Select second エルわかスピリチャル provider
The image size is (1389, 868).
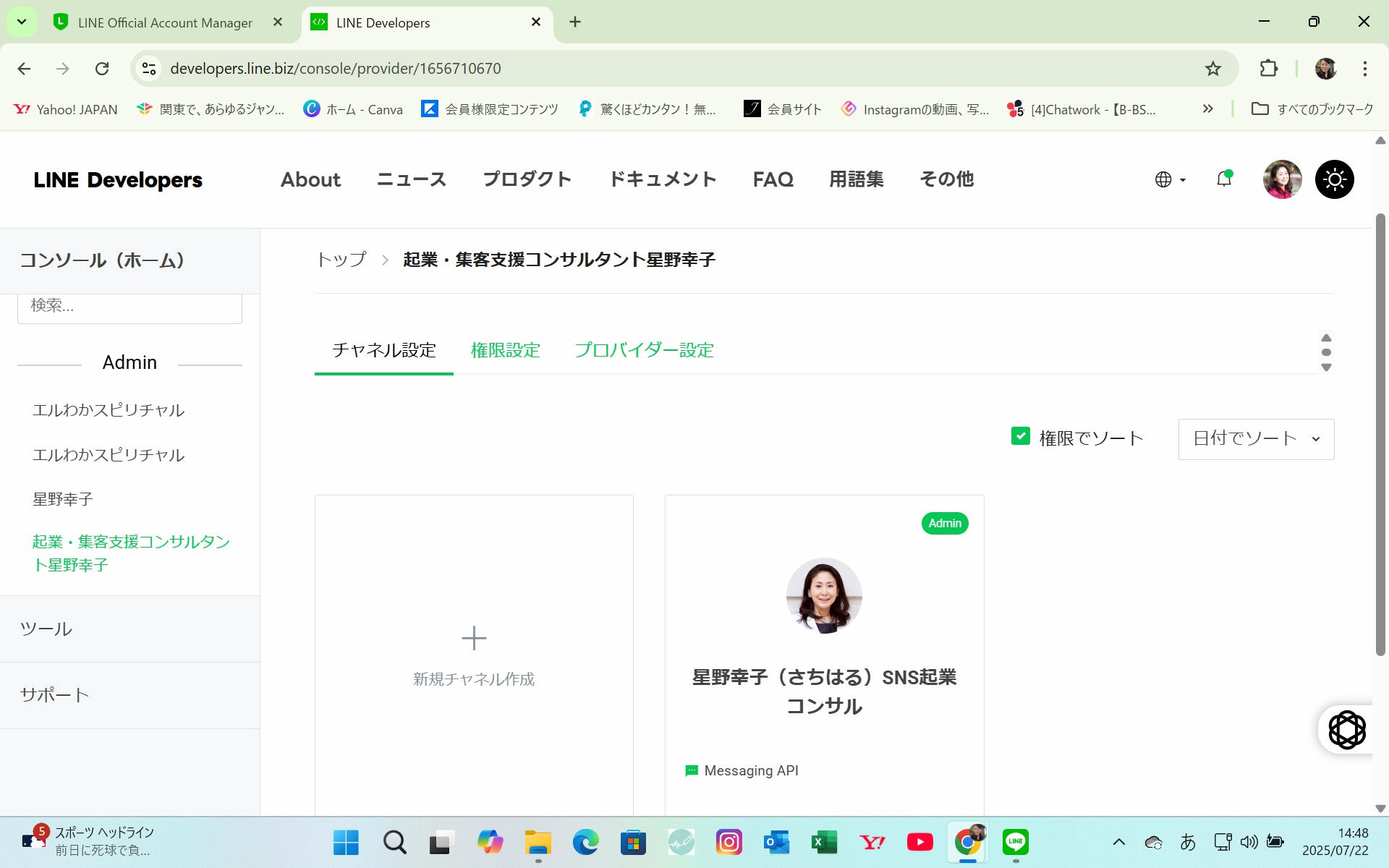109,455
